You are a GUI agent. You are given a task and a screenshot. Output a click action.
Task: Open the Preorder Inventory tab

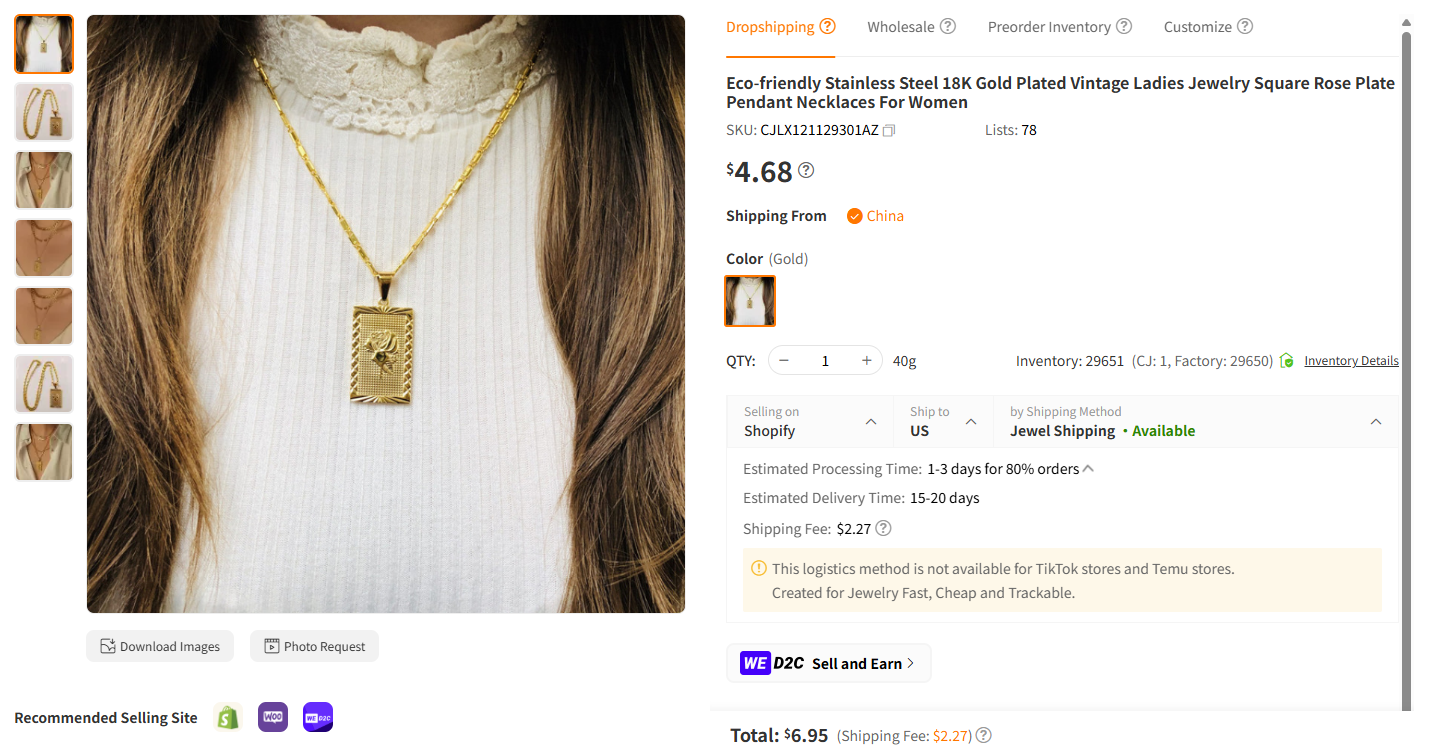(x=1048, y=27)
